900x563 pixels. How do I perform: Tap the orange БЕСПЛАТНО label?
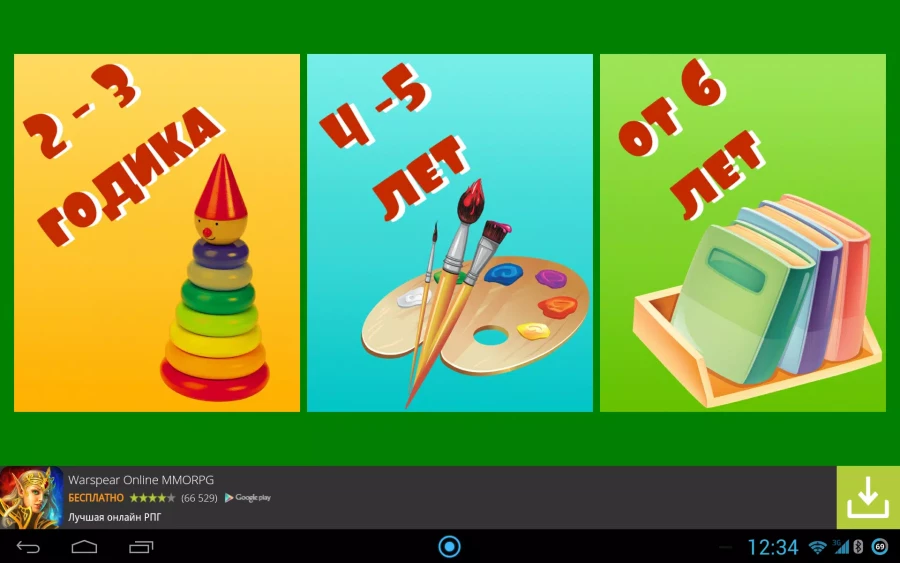(96, 498)
